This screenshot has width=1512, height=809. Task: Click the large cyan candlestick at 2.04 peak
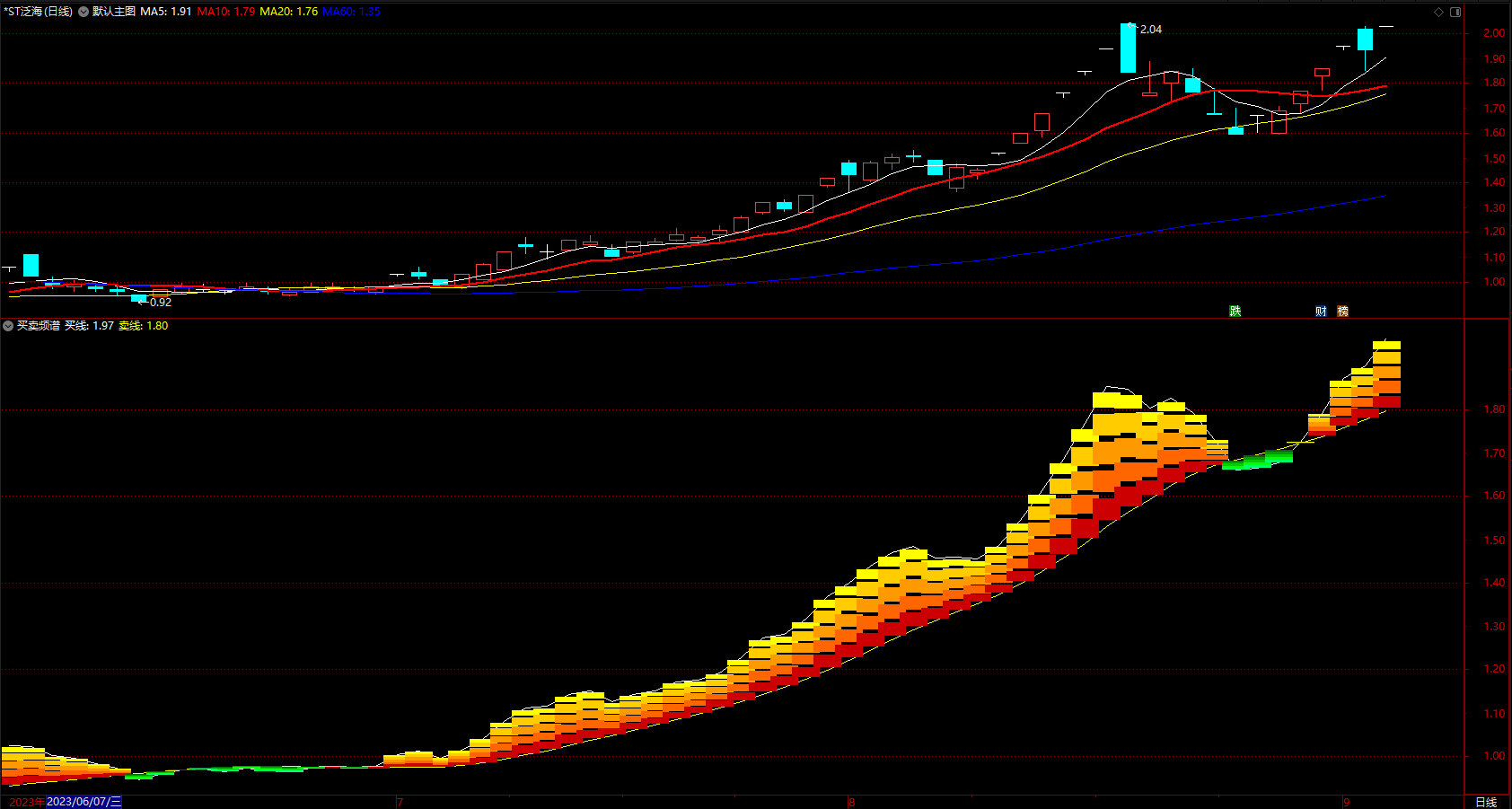[1129, 48]
